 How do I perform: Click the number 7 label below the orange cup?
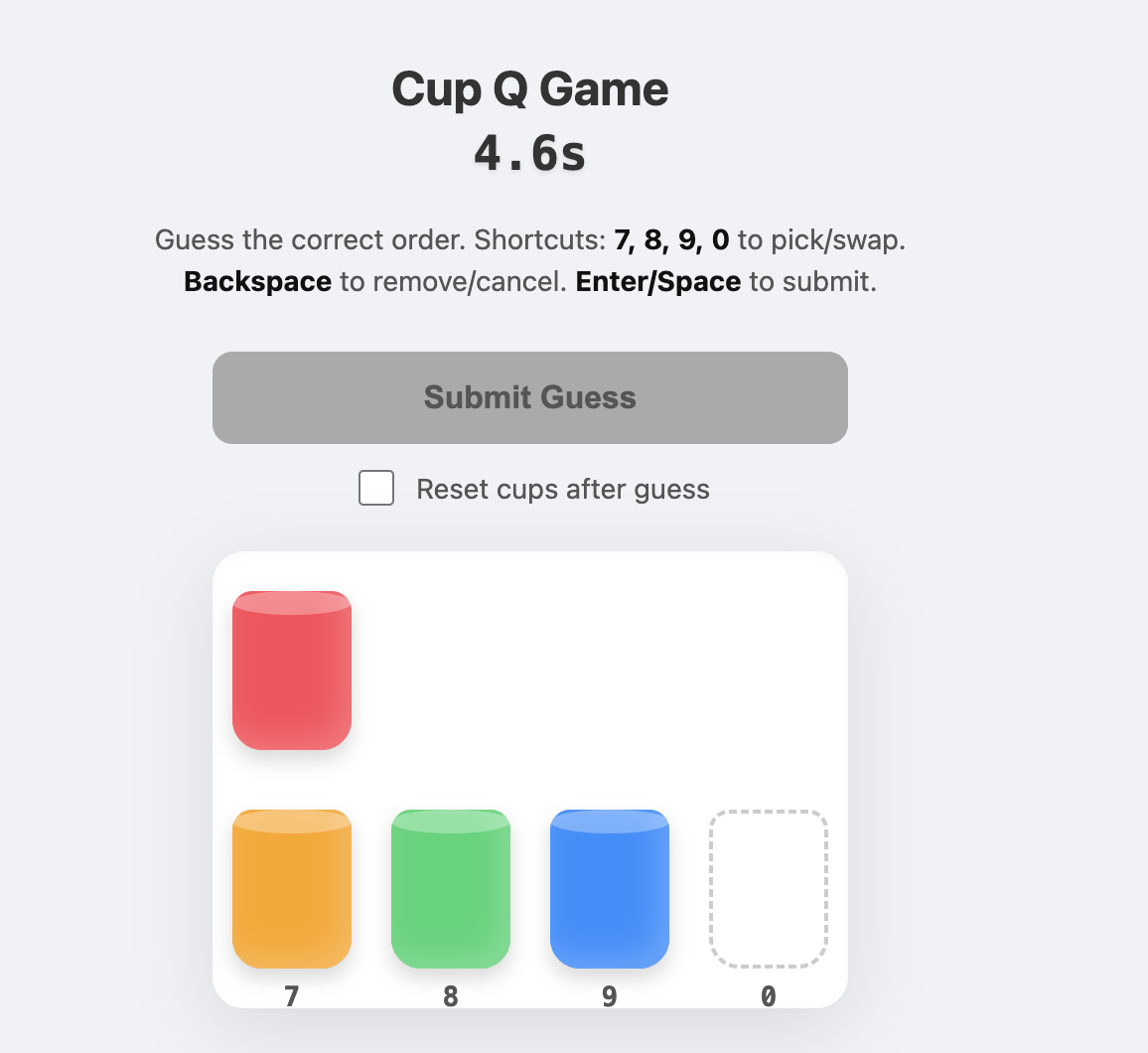coord(291,995)
